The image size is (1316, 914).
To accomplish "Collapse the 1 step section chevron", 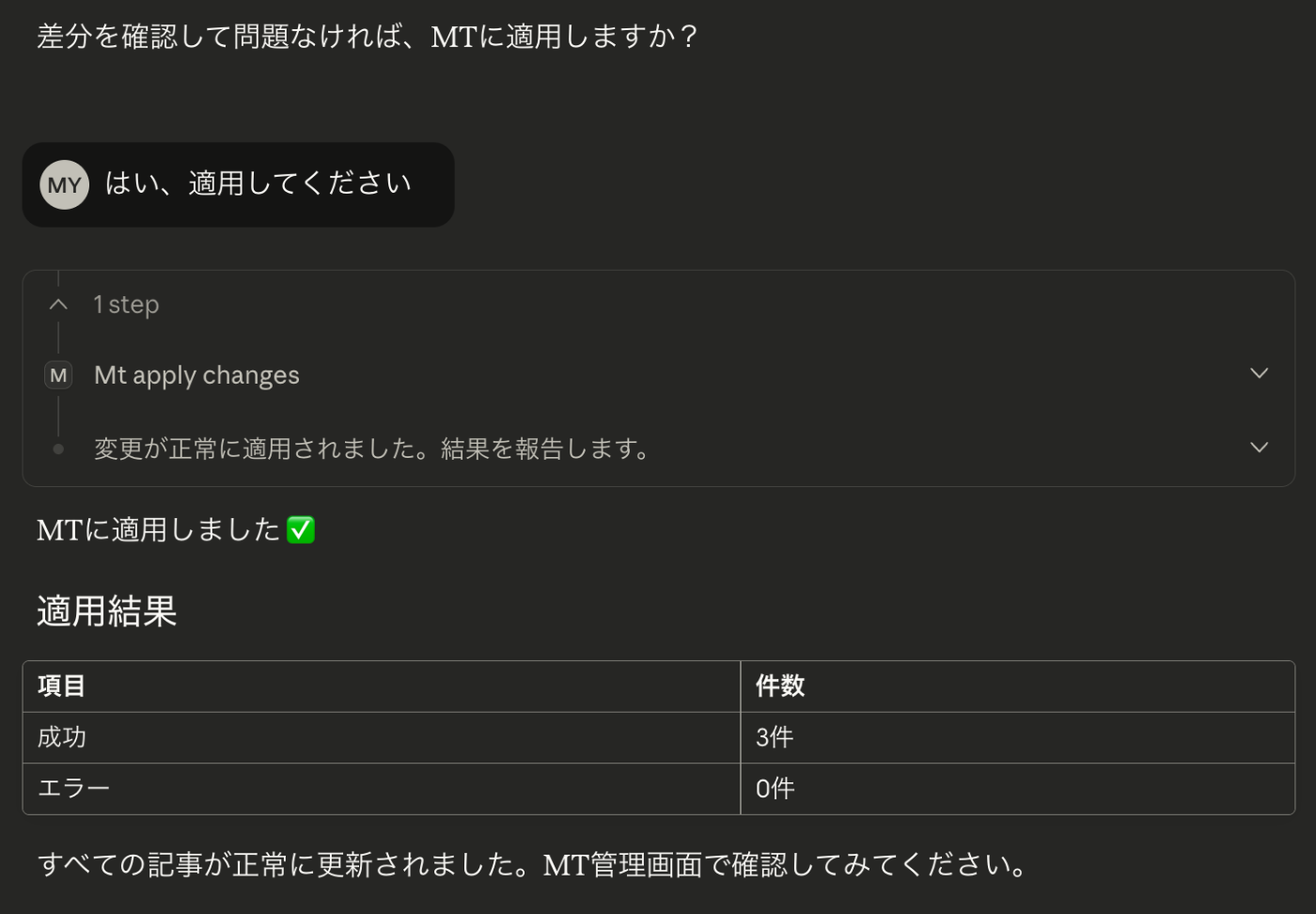I will point(58,305).
